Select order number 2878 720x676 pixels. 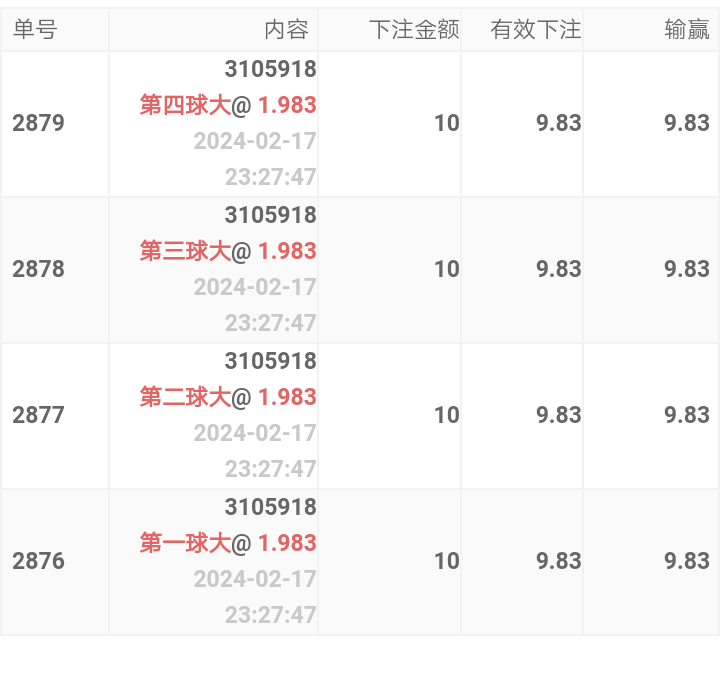tap(39, 269)
